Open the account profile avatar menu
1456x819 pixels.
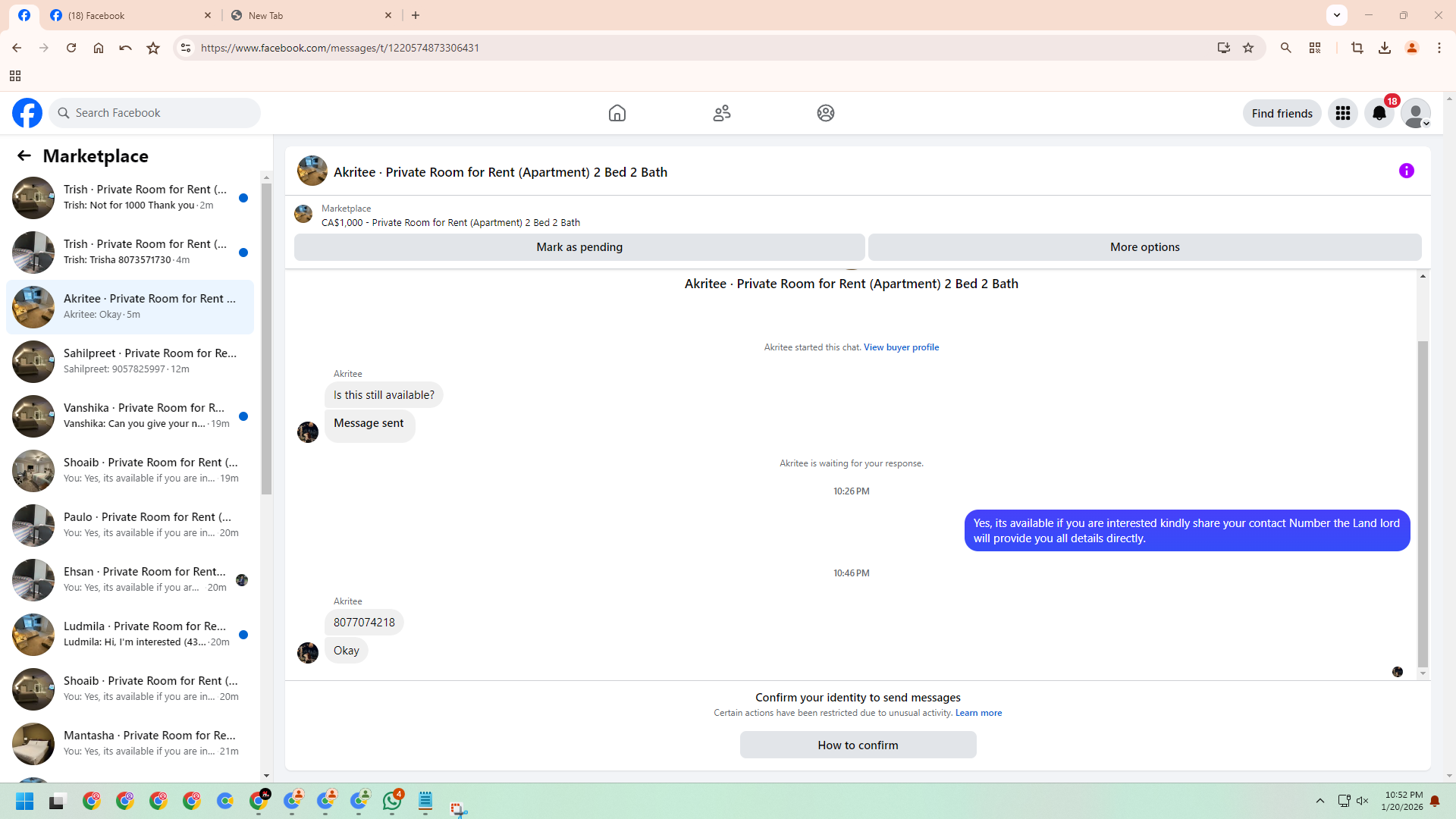pyautogui.click(x=1416, y=113)
